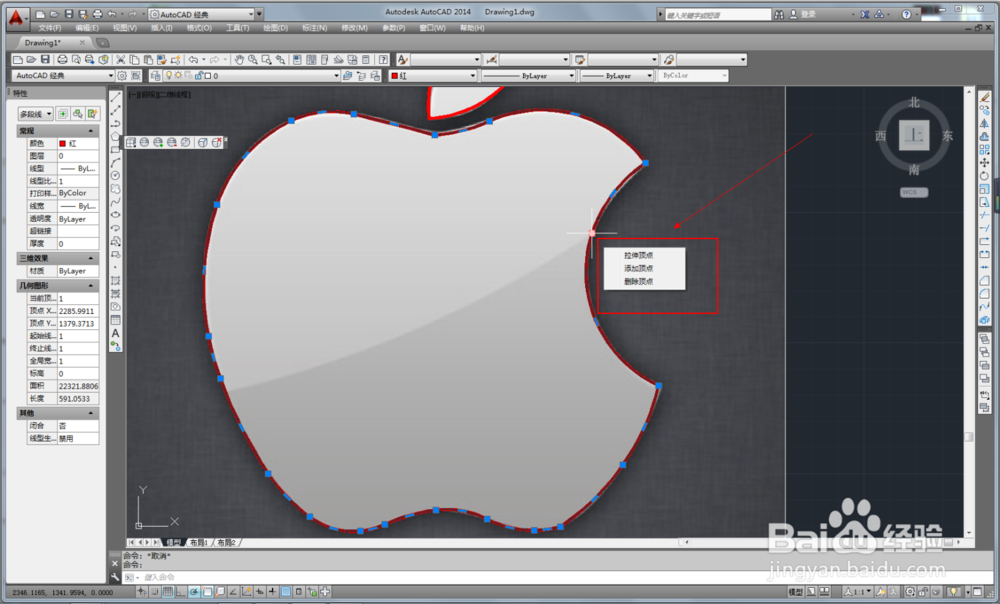This screenshot has width=1000, height=604.
Task: Click the 上 face of the ViewCube
Action: [x=914, y=135]
